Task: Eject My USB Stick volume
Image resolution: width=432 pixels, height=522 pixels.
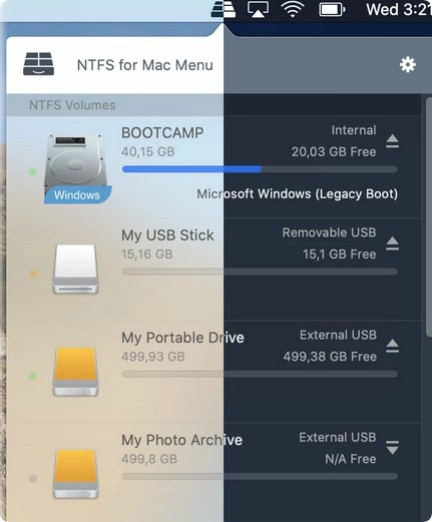Action: [392, 243]
